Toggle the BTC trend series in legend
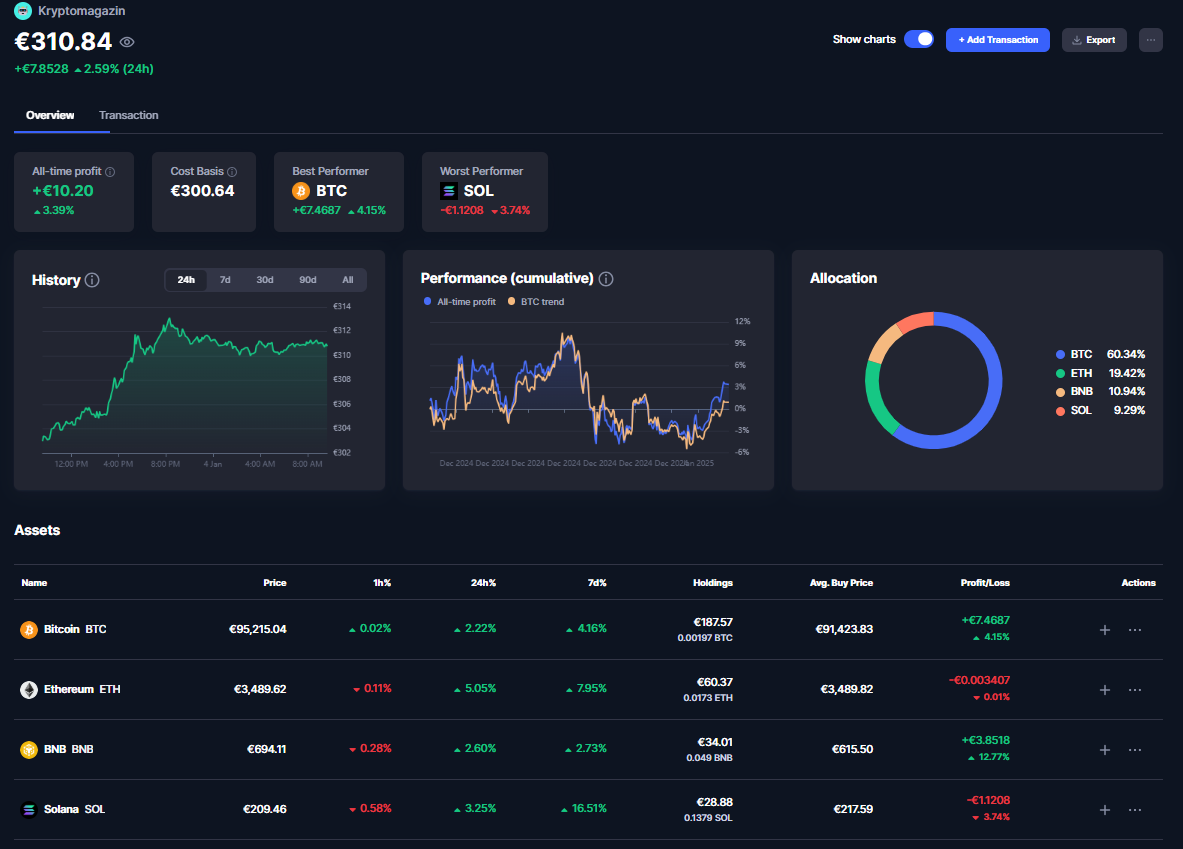 536,302
